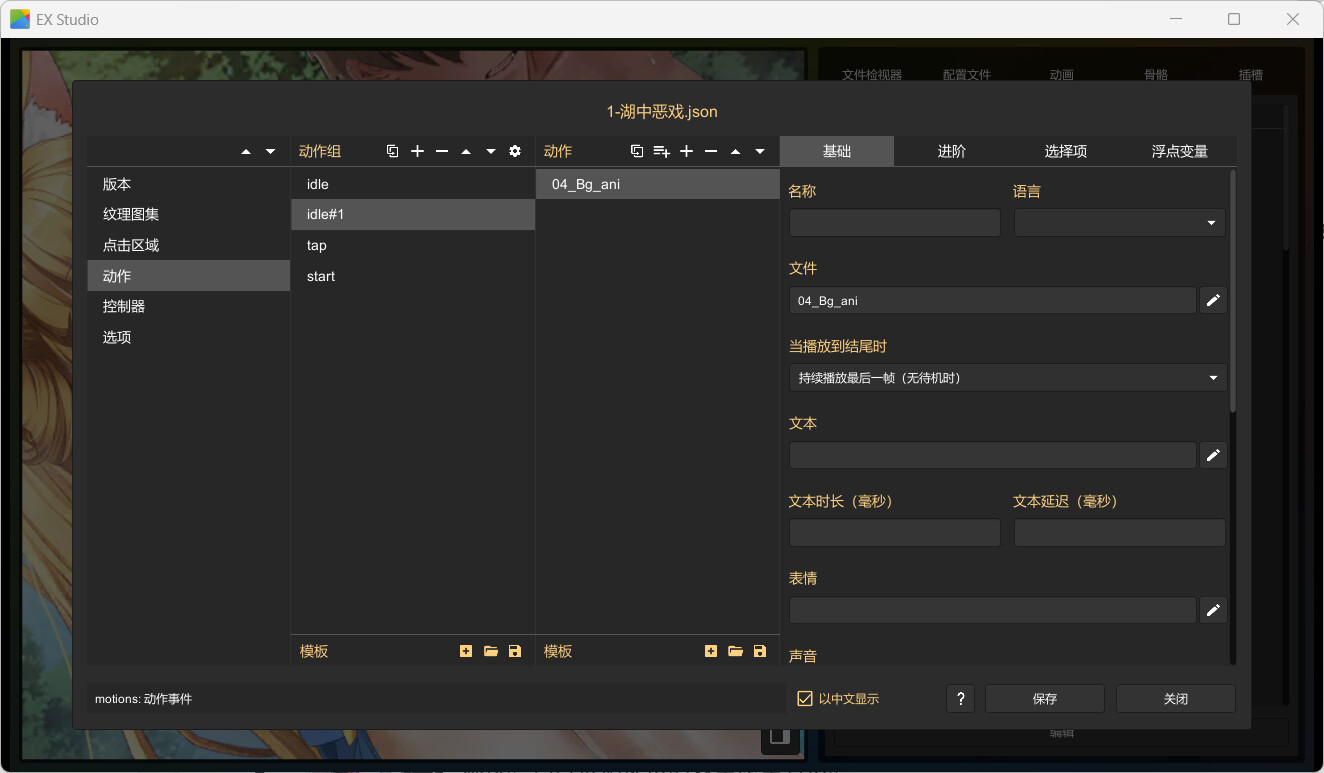Select 点击区域 in category list

point(189,245)
